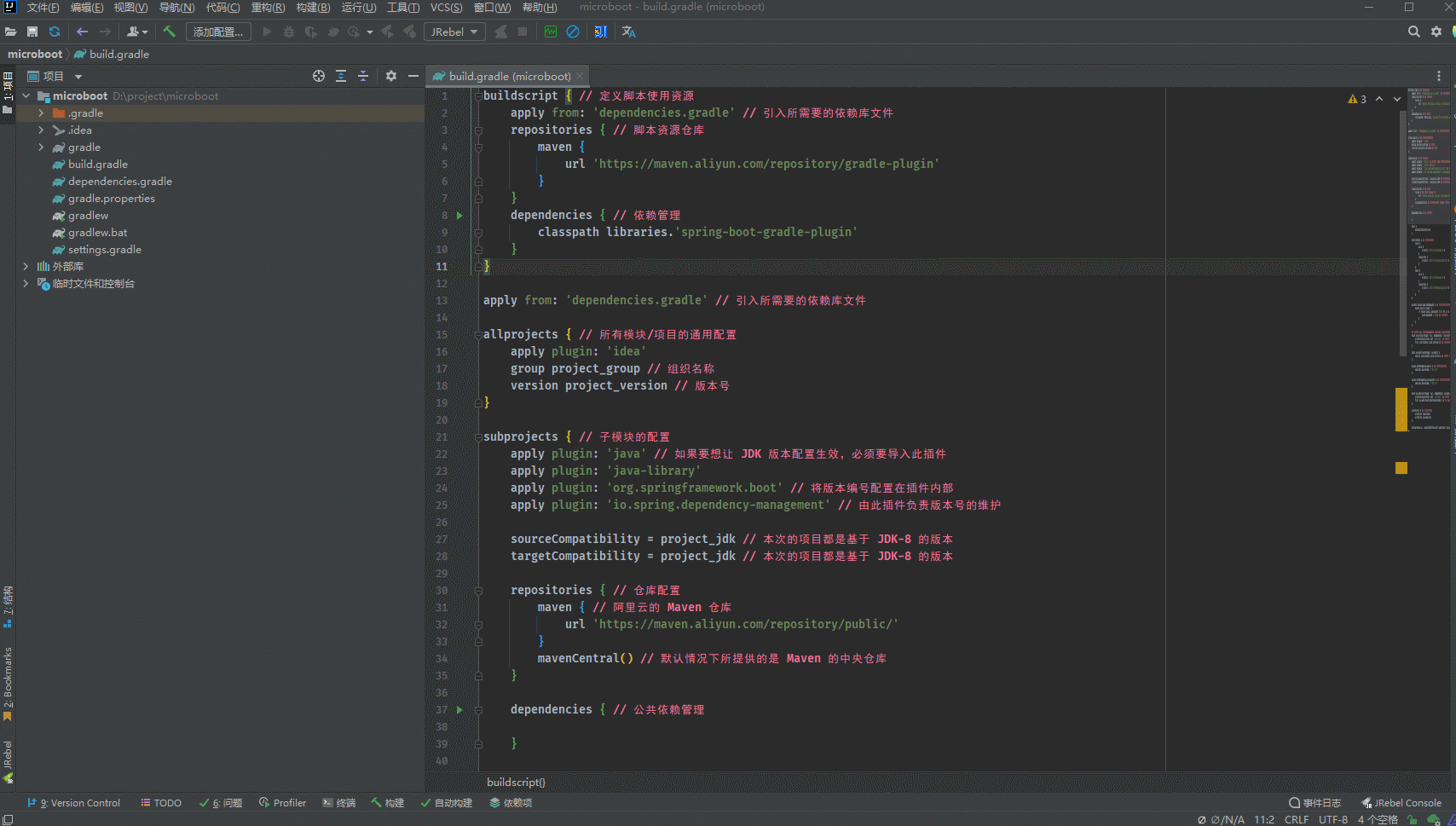This screenshot has width=1456, height=826.
Task: Open the 终端 terminal tool window
Action: point(338,803)
